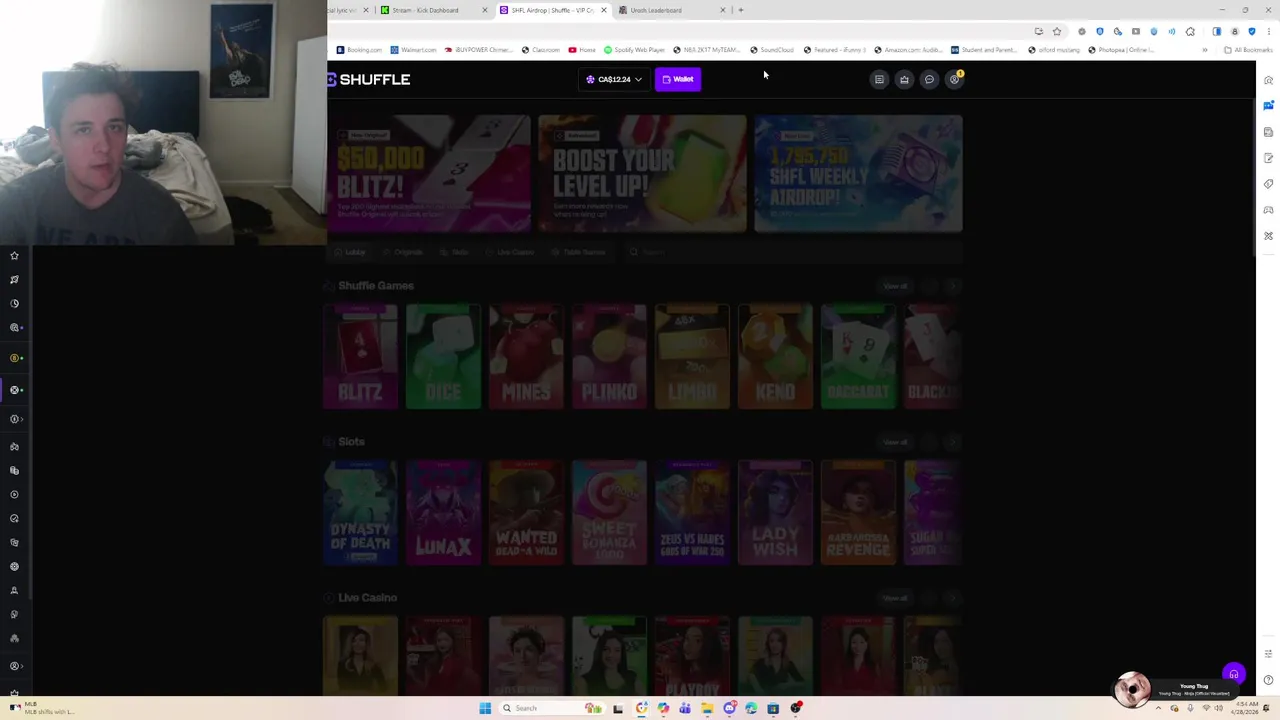This screenshot has height=720, width=1280.
Task: Open the $50,000 Blitz promo banner
Action: pos(429,174)
